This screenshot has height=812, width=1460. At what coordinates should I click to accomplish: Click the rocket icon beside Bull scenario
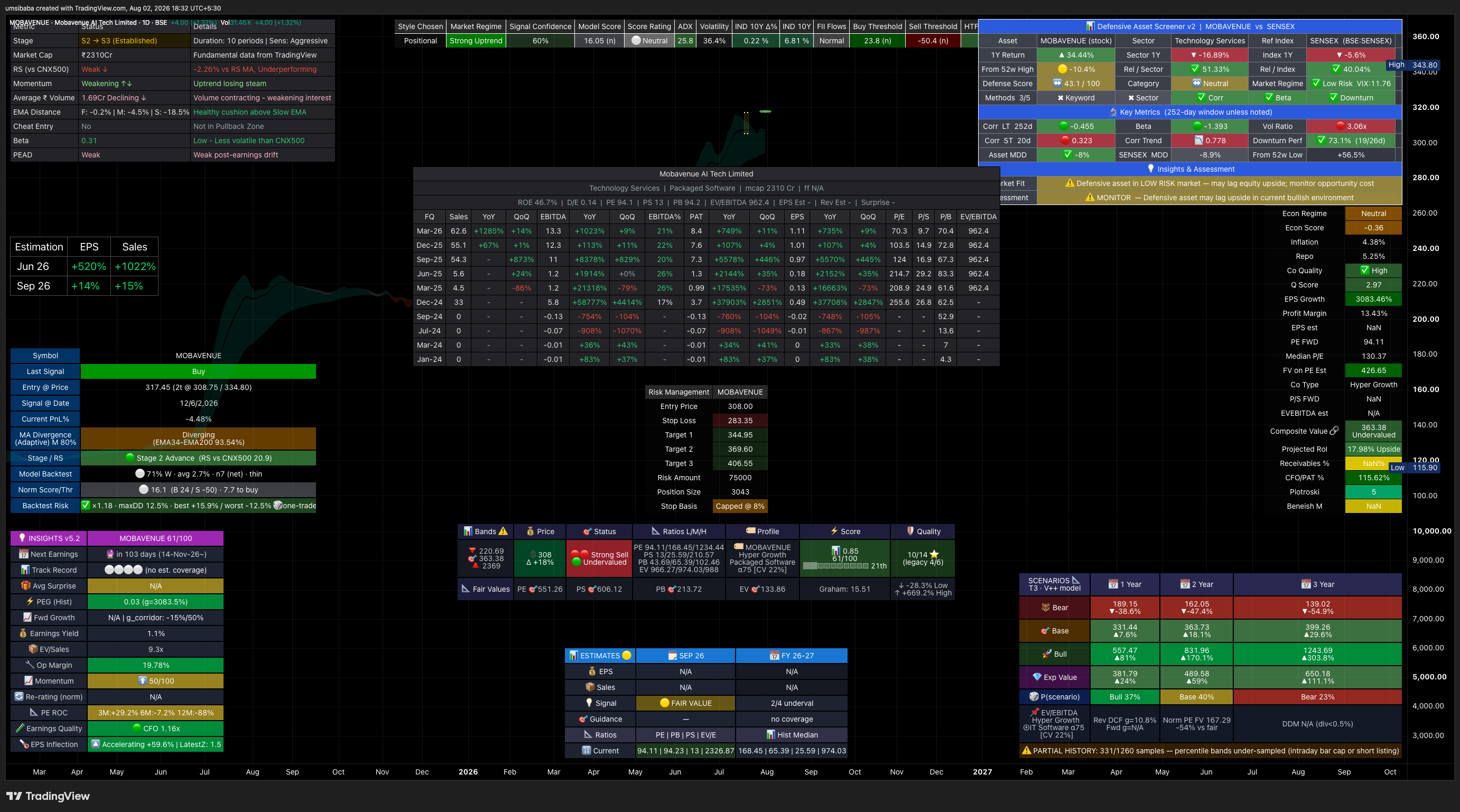coord(1047,654)
